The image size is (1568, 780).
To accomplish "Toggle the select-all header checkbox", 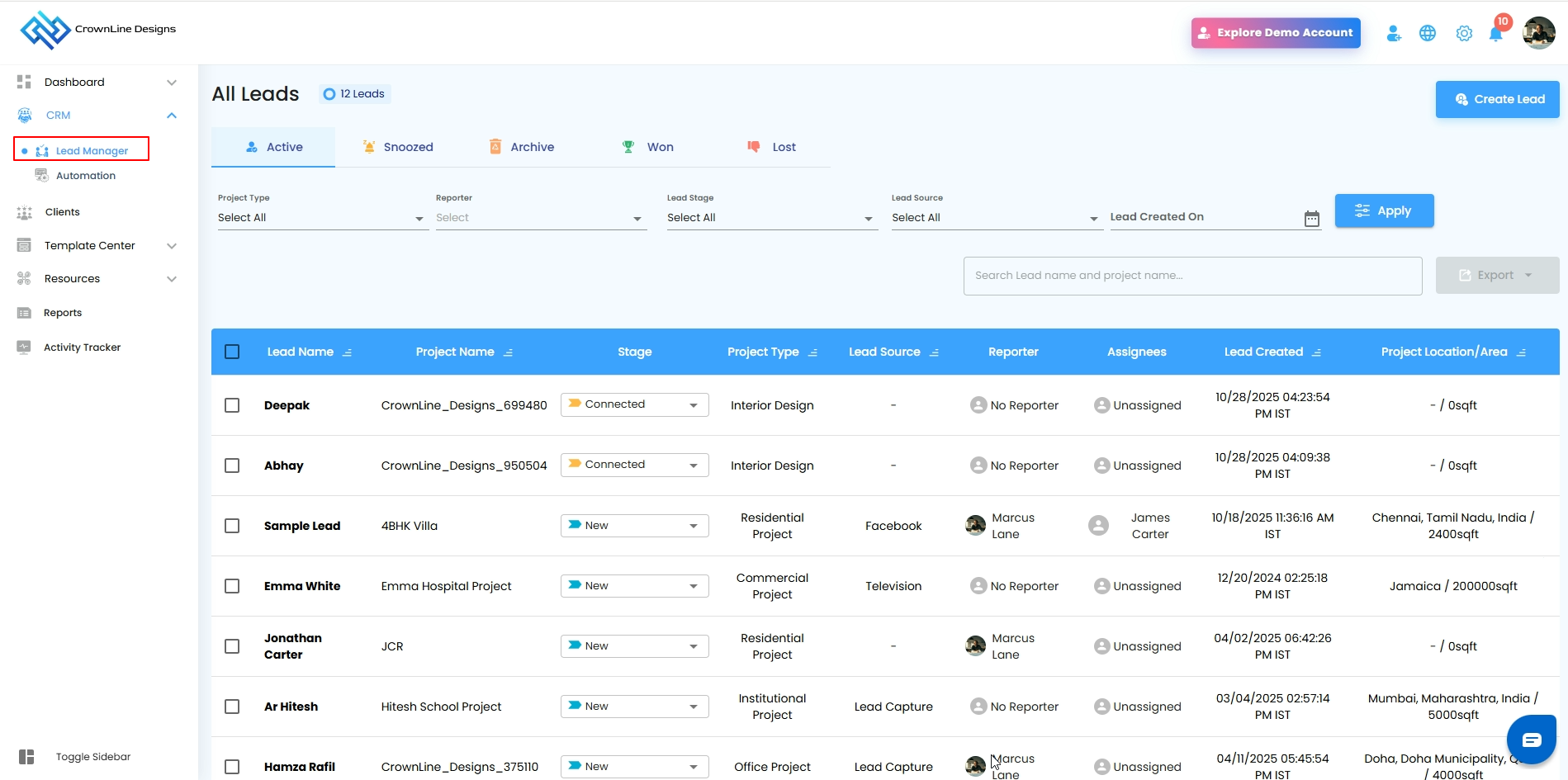I will coord(232,352).
